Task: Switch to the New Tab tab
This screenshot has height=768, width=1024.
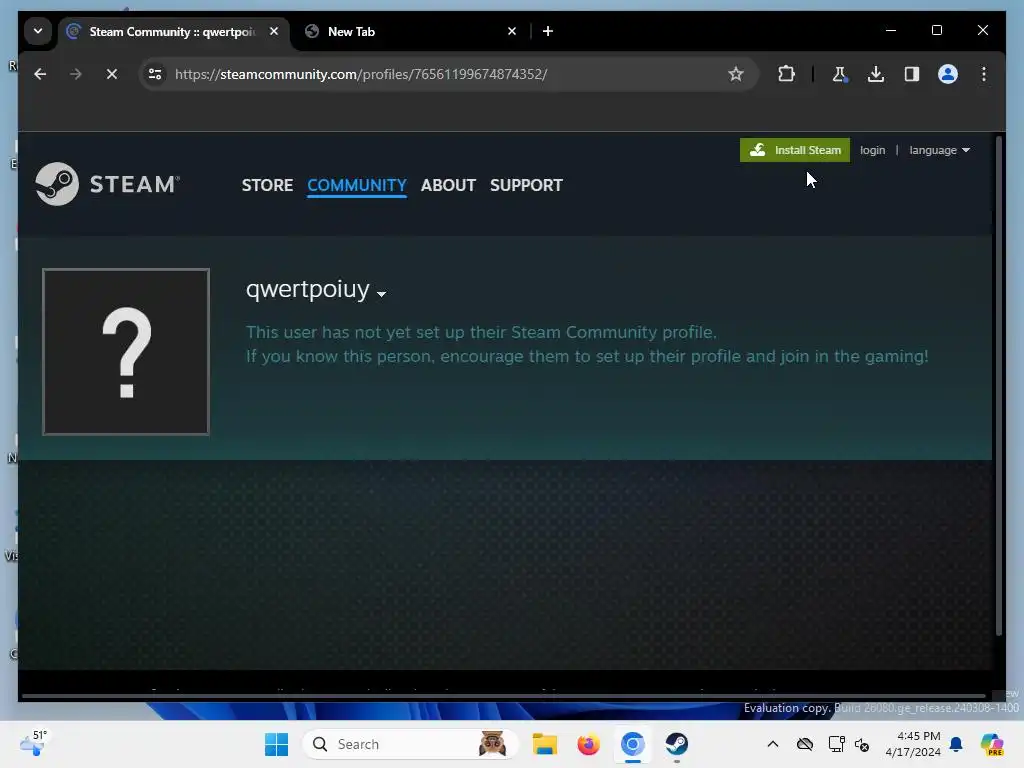Action: pyautogui.click(x=413, y=31)
